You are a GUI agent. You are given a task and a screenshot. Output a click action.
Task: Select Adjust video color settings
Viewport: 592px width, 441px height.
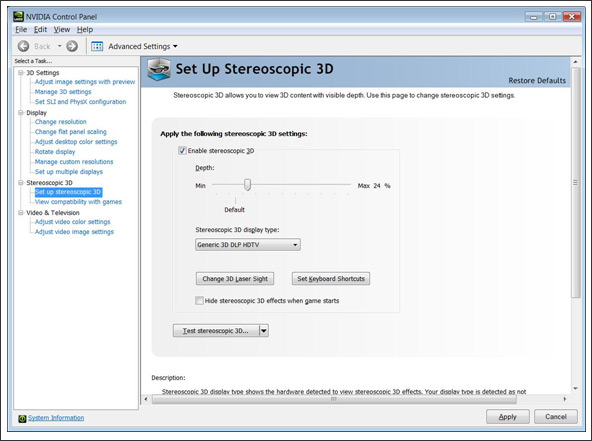(x=72, y=222)
